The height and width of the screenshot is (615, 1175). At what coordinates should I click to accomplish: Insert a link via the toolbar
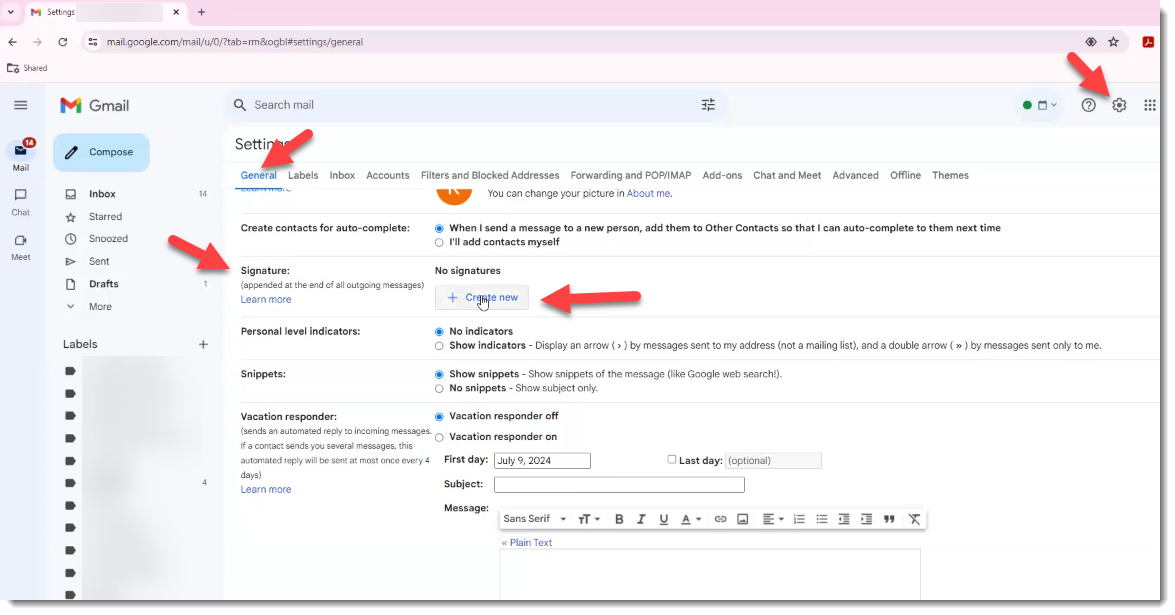[x=720, y=519]
